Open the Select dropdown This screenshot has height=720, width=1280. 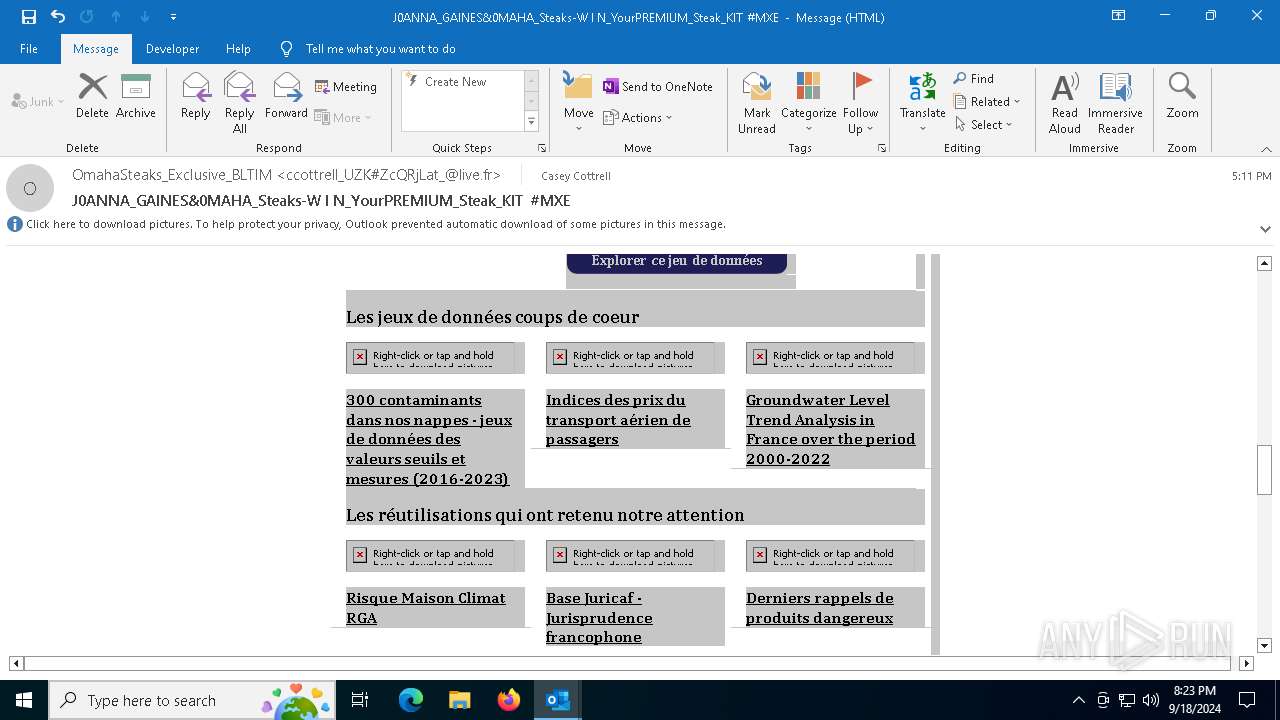(x=984, y=125)
